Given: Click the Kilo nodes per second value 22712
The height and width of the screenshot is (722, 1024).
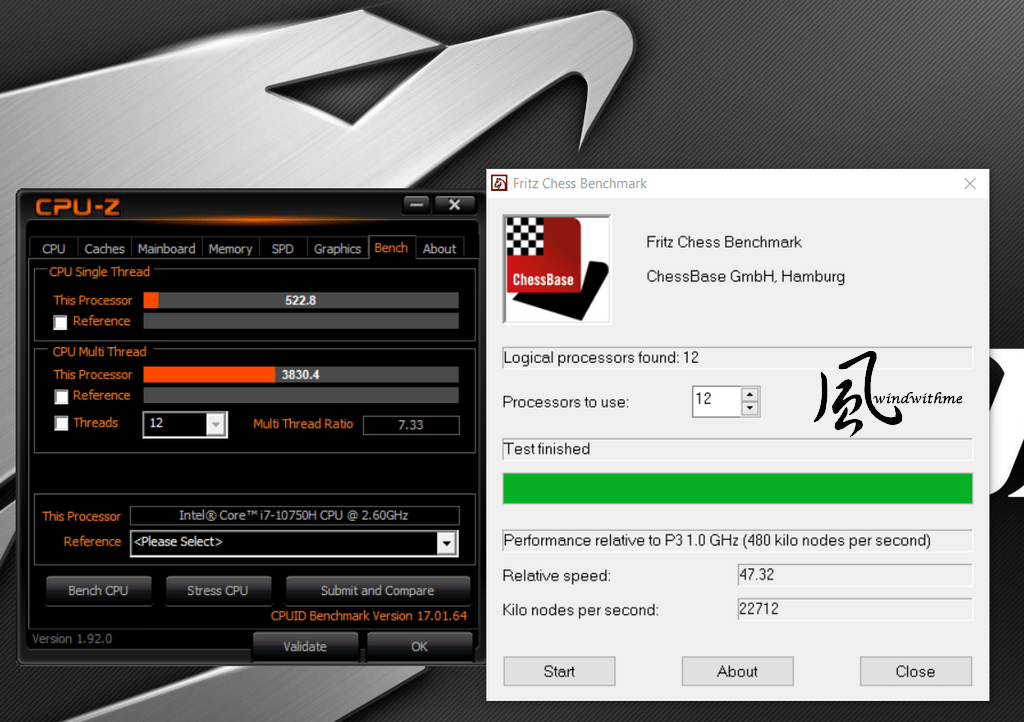Looking at the screenshot, I should [855, 609].
